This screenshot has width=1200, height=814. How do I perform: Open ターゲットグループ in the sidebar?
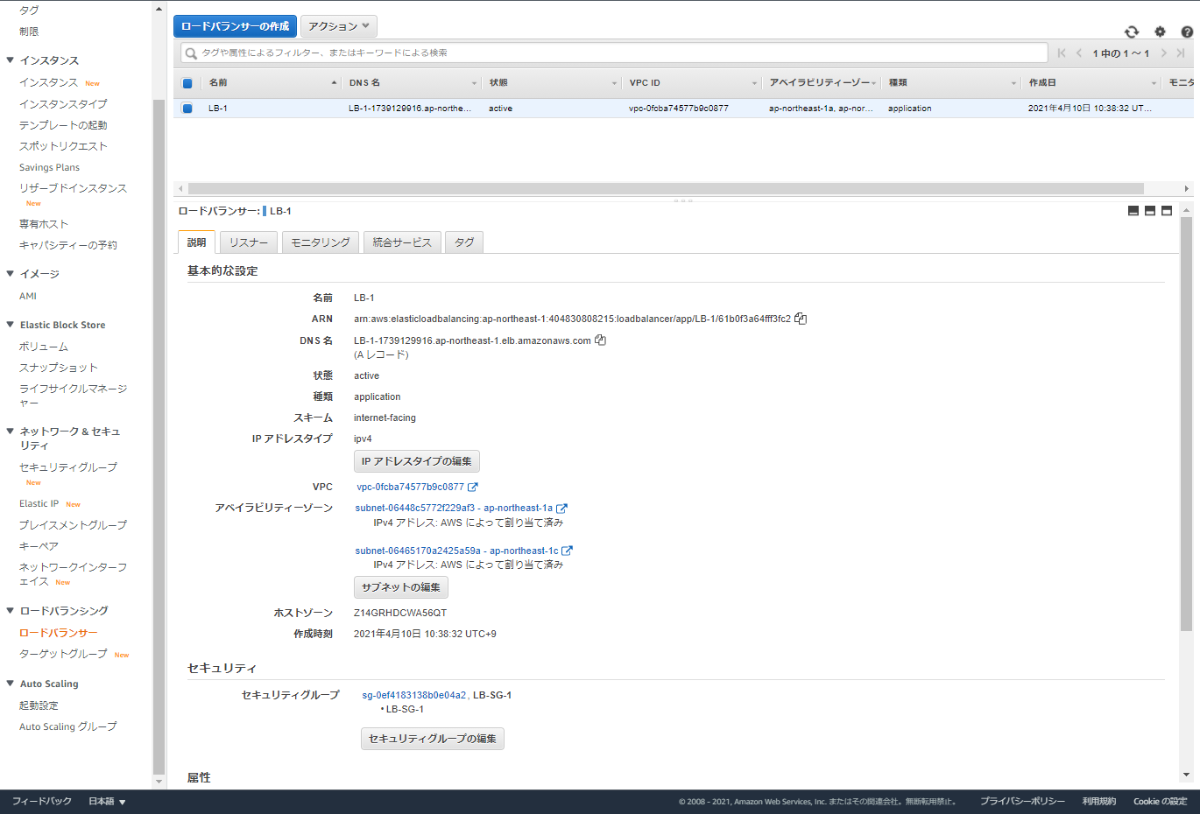pos(63,654)
